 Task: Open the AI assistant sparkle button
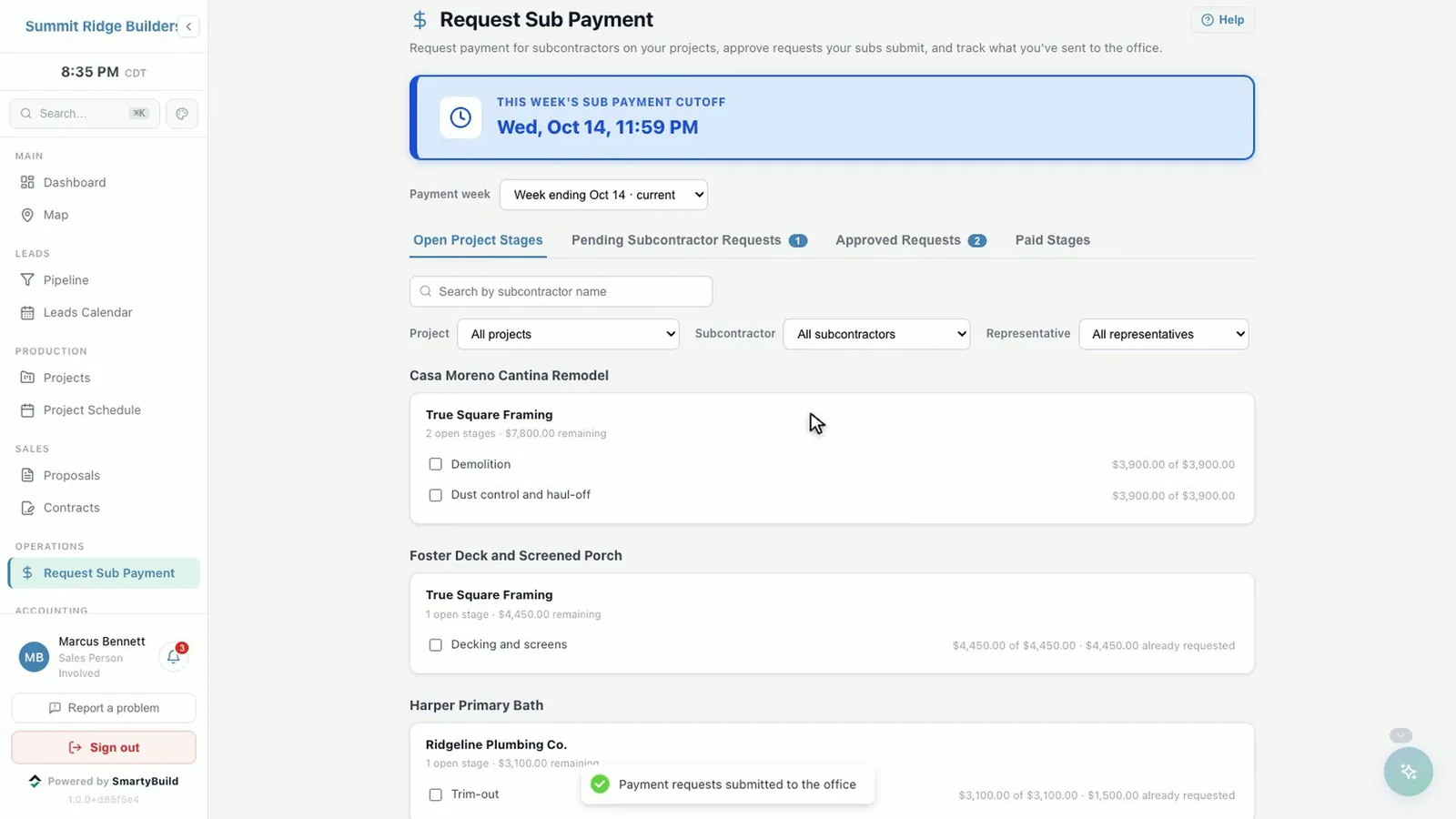[1409, 772]
